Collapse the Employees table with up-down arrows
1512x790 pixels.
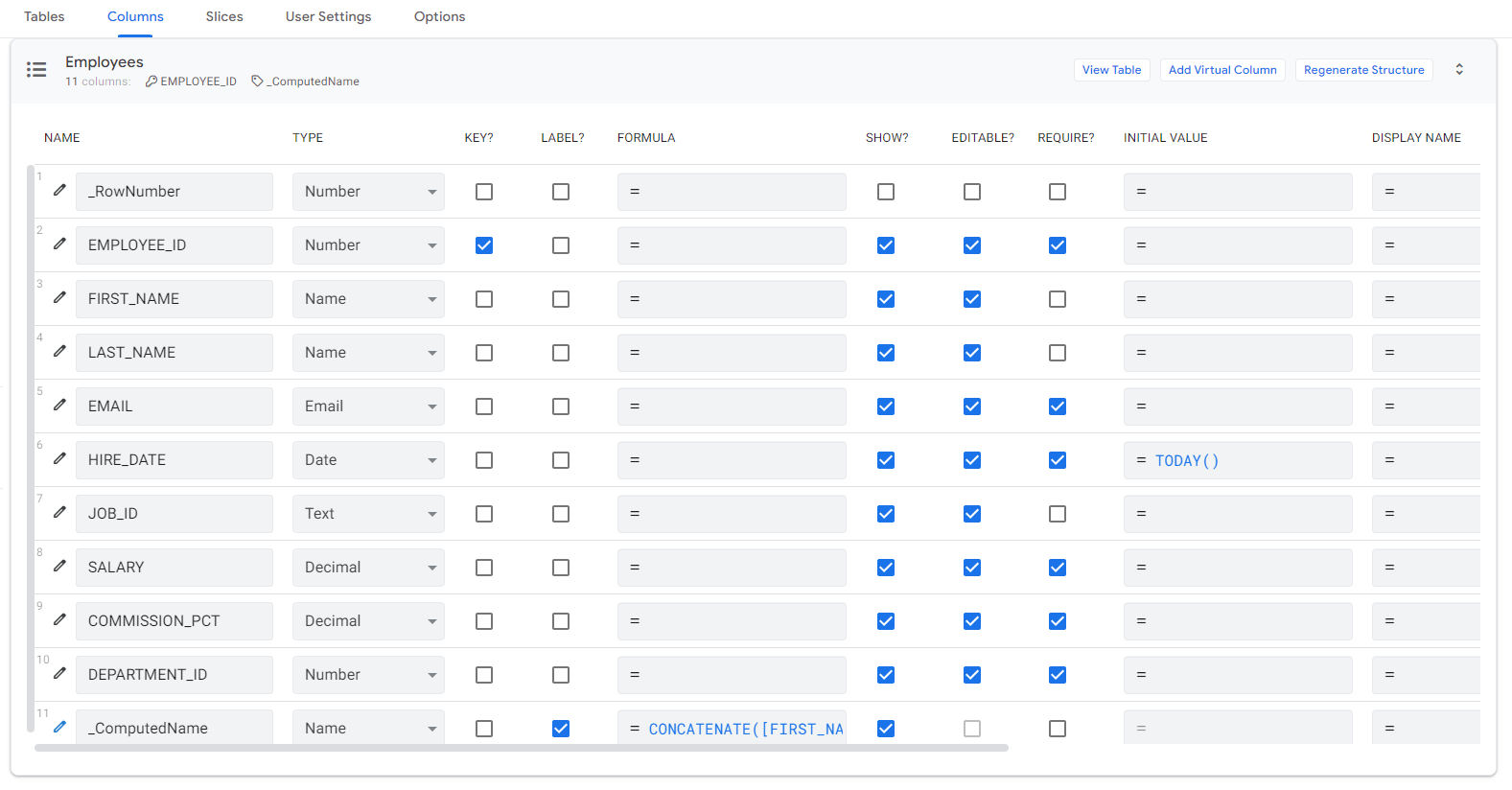[x=1459, y=69]
